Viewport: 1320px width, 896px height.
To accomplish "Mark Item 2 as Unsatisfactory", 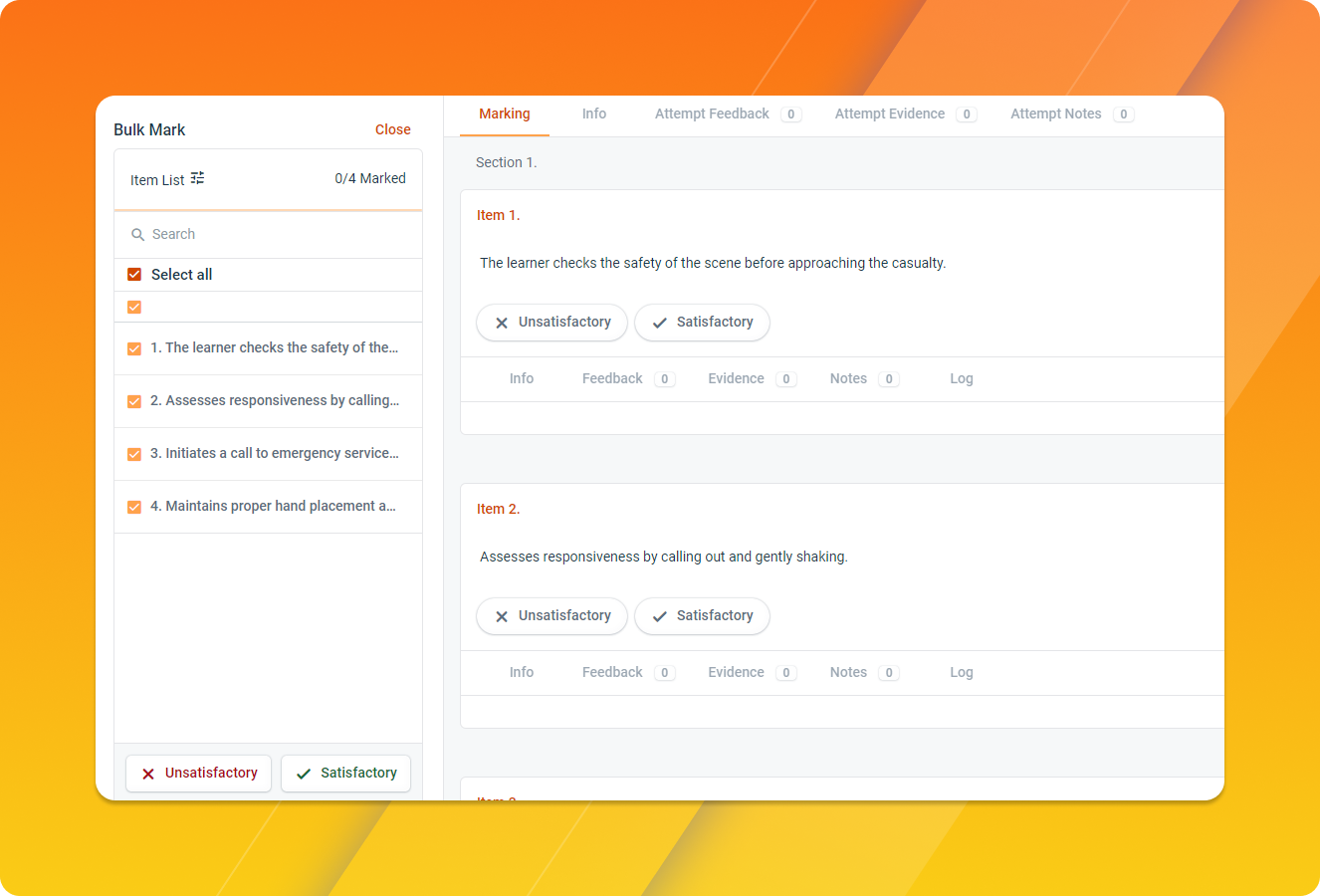I will (551, 616).
